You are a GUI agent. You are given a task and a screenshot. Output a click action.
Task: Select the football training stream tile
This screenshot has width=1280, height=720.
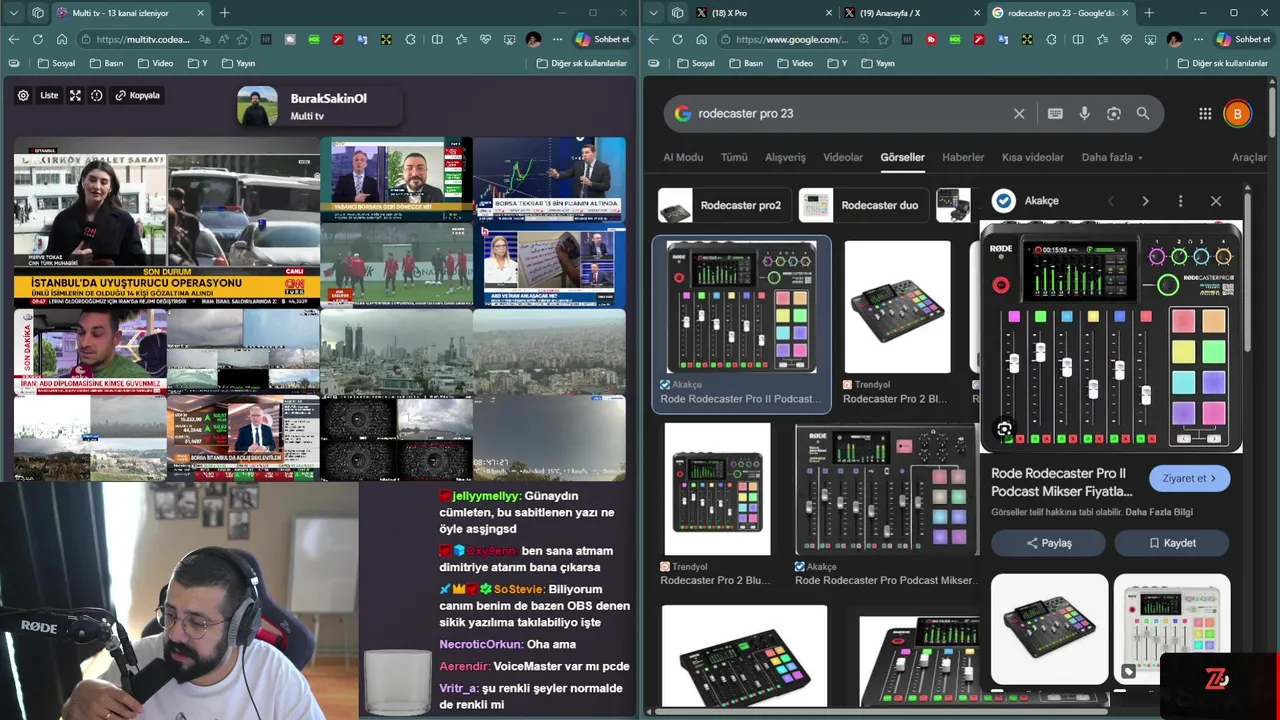pyautogui.click(x=396, y=265)
